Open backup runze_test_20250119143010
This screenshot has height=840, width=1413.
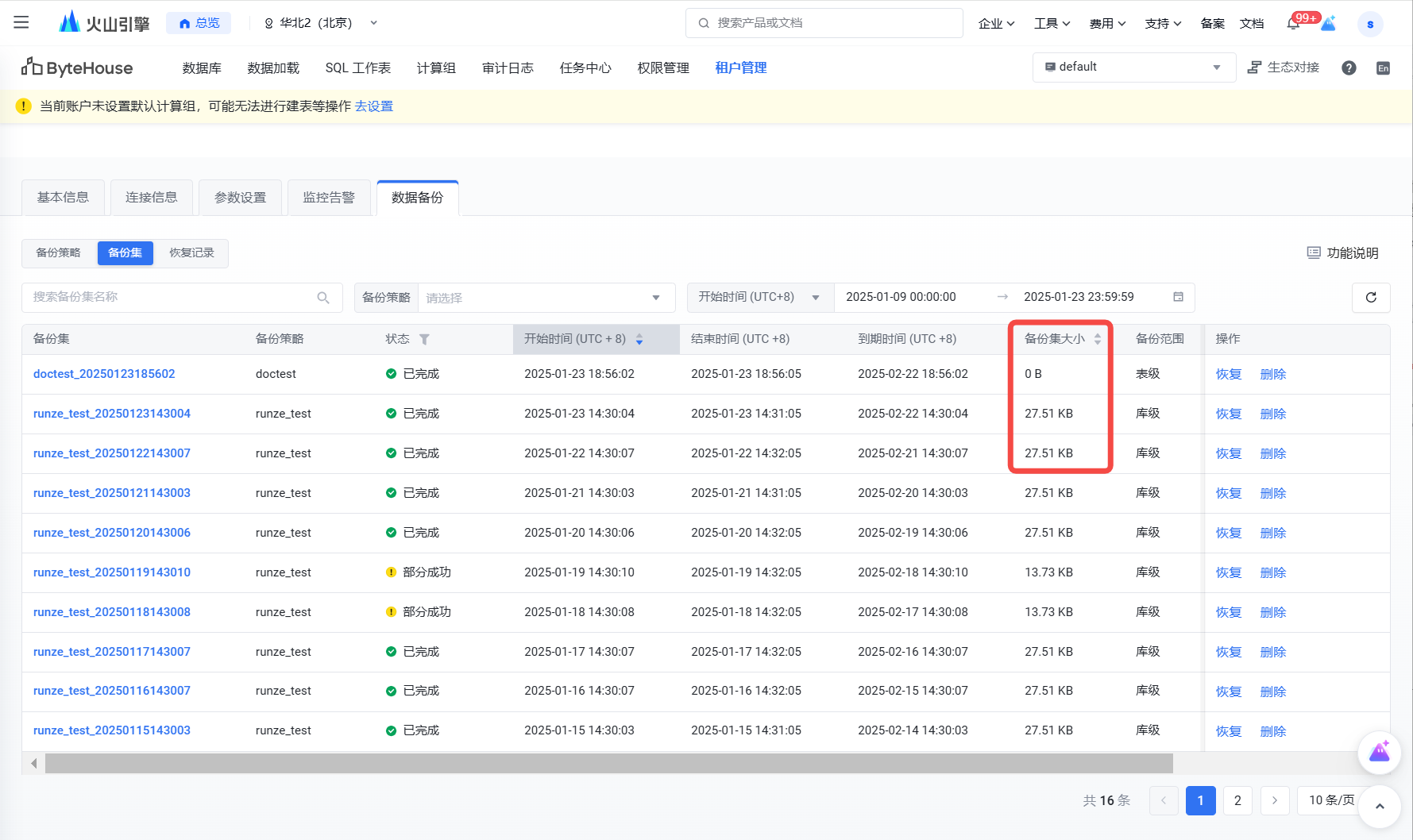coord(112,572)
